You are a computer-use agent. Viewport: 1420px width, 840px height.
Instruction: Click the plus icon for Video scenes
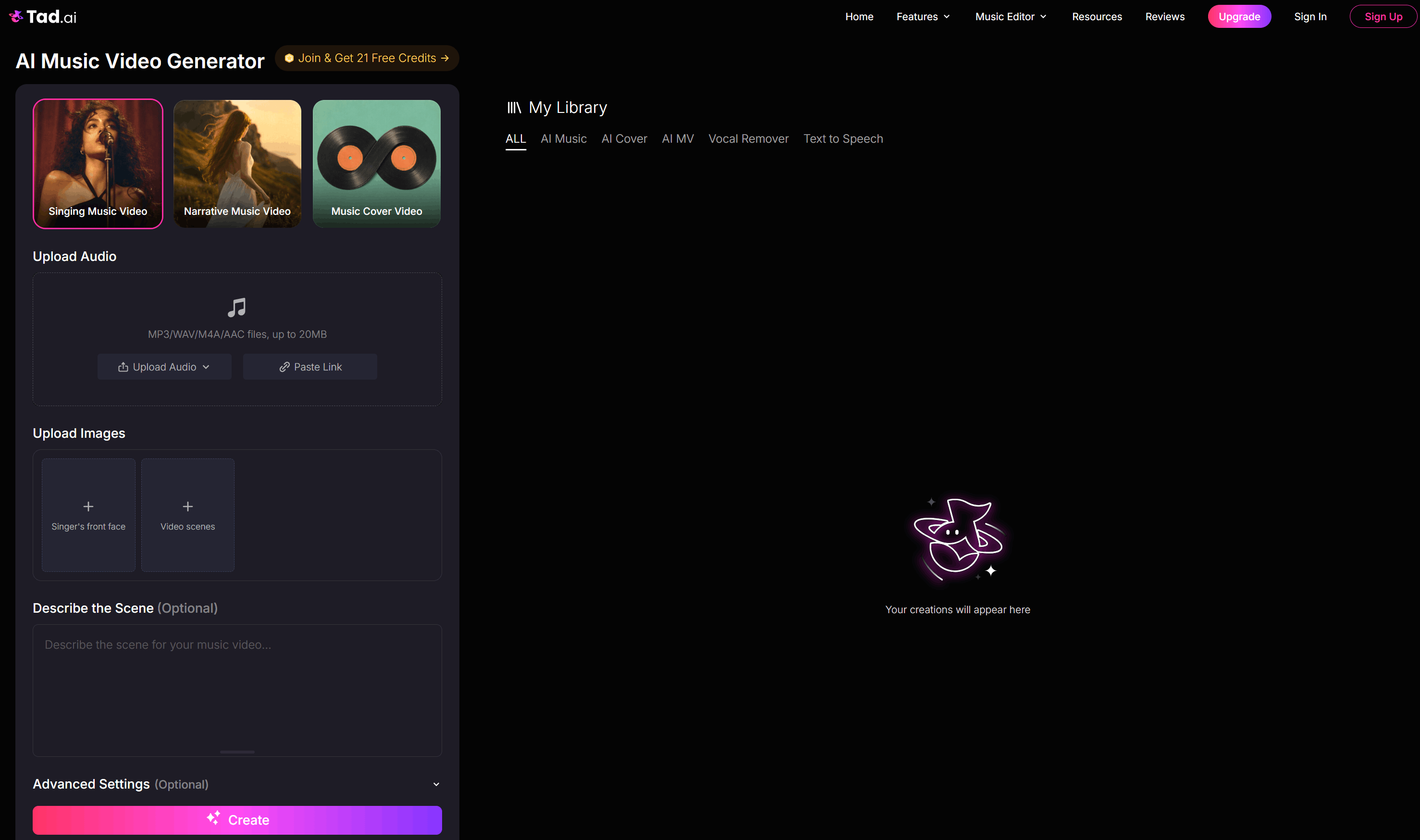point(188,506)
